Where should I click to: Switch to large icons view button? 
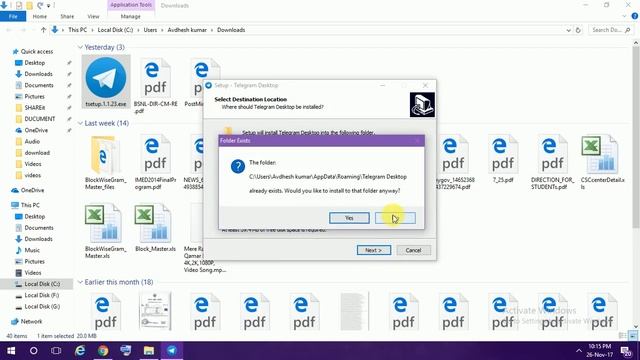633,336
